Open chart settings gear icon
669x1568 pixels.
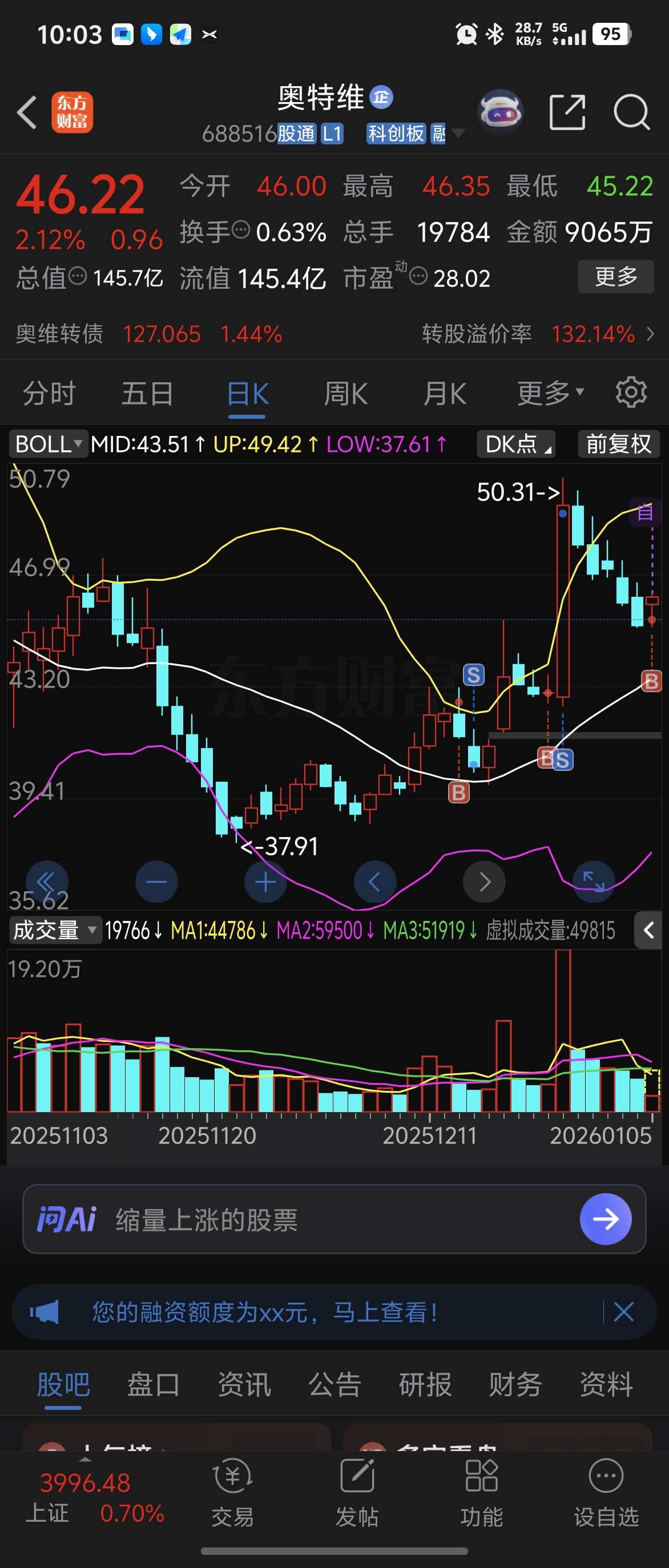pyautogui.click(x=631, y=393)
